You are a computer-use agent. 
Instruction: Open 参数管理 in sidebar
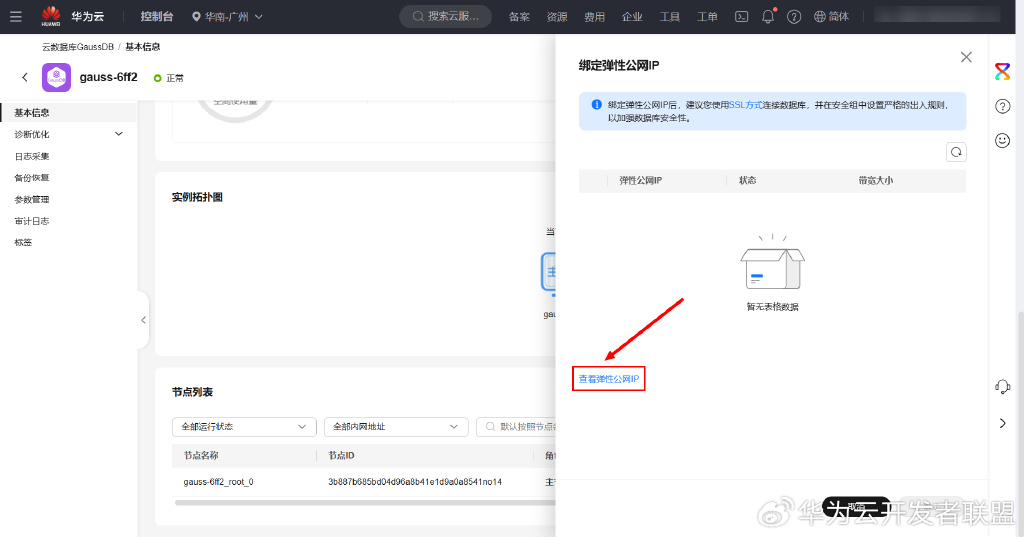point(32,199)
